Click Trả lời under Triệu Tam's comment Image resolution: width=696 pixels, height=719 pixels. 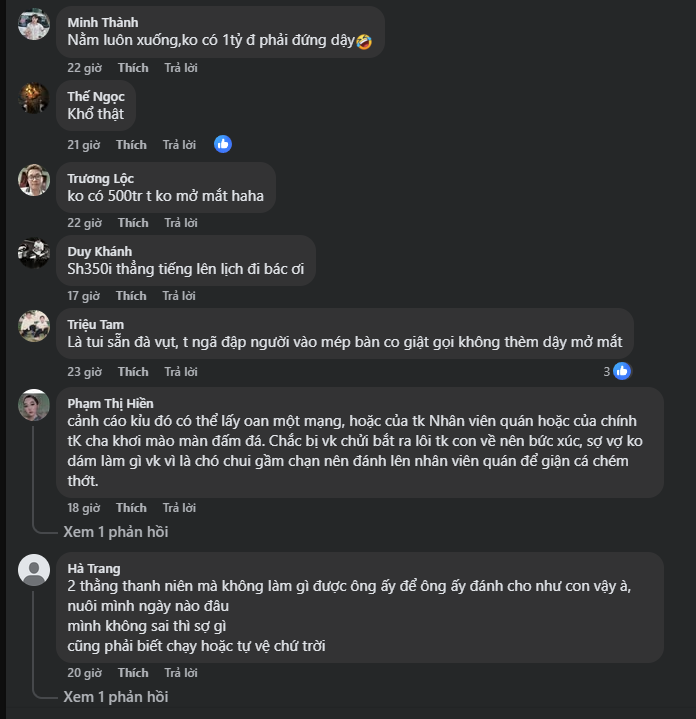coord(181,372)
